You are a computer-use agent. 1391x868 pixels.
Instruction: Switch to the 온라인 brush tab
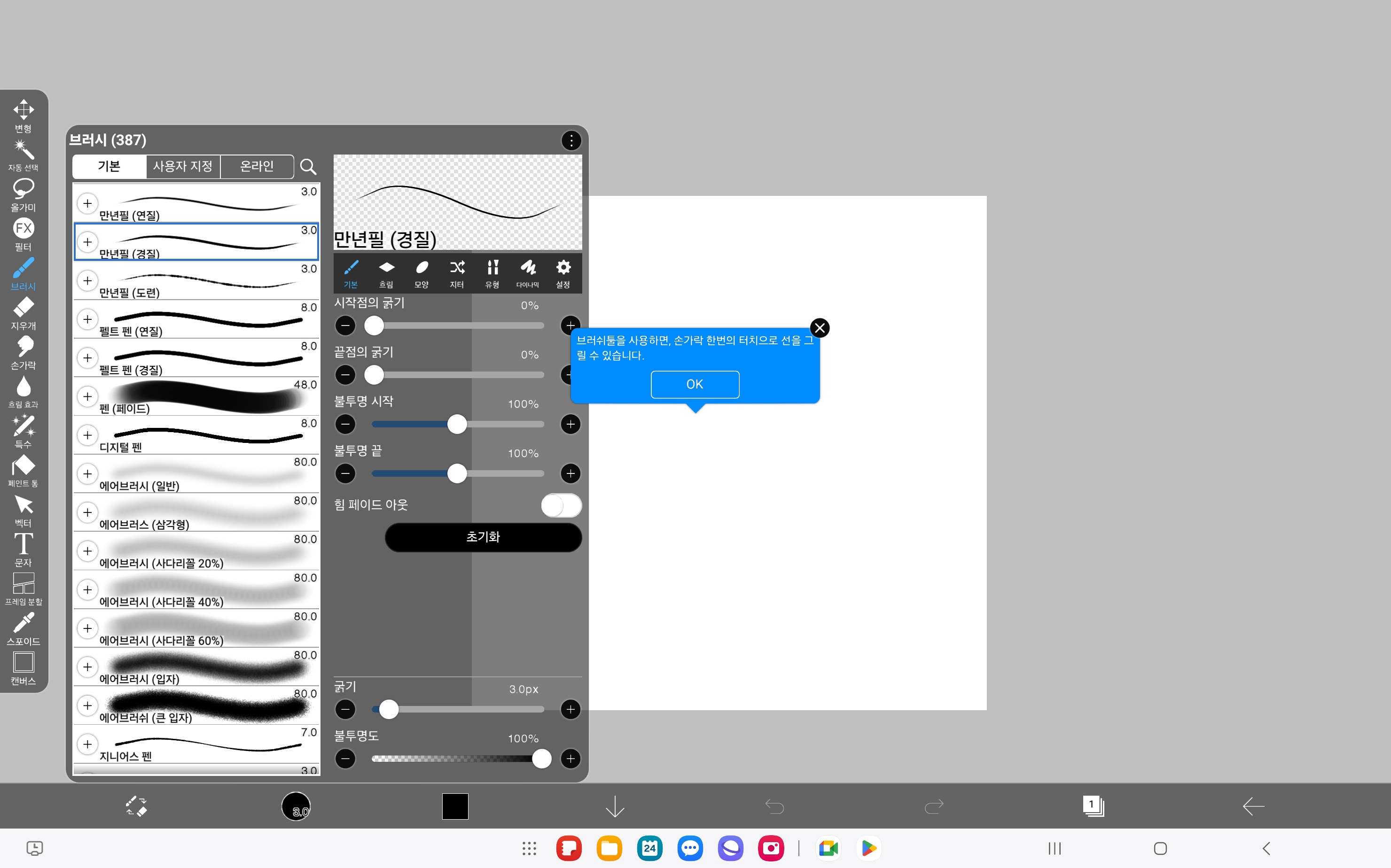tap(257, 166)
